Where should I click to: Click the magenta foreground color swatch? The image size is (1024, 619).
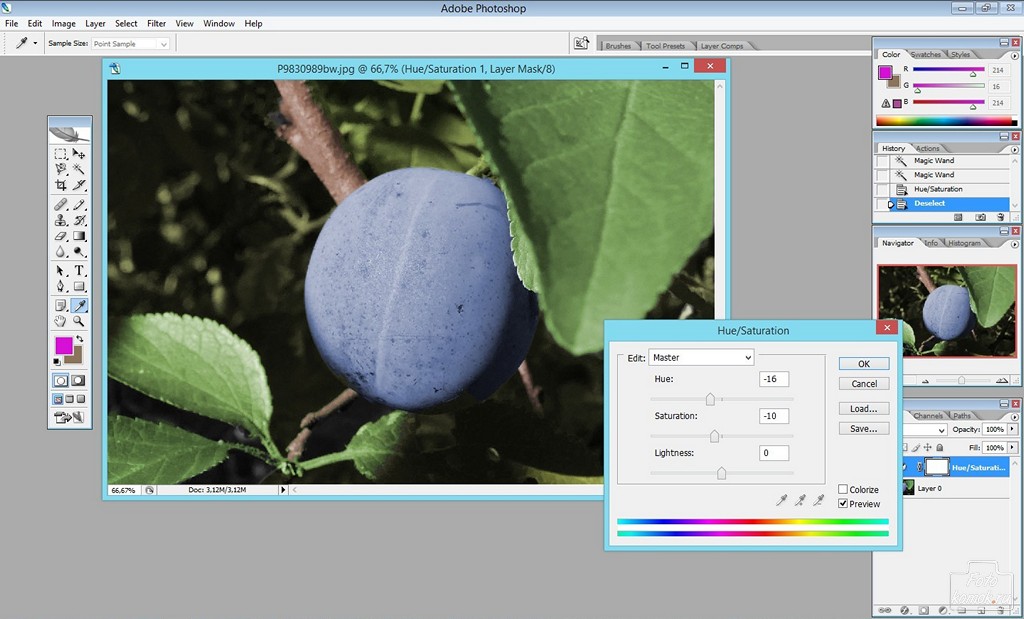[x=63, y=345]
